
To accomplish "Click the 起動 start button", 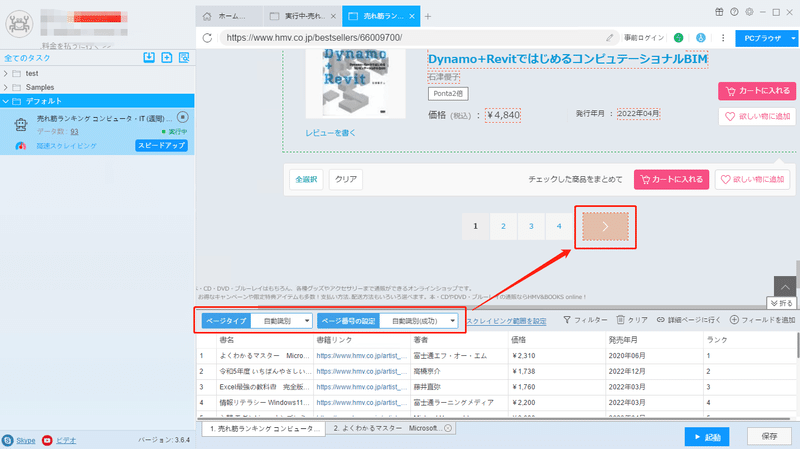I will [x=707, y=437].
